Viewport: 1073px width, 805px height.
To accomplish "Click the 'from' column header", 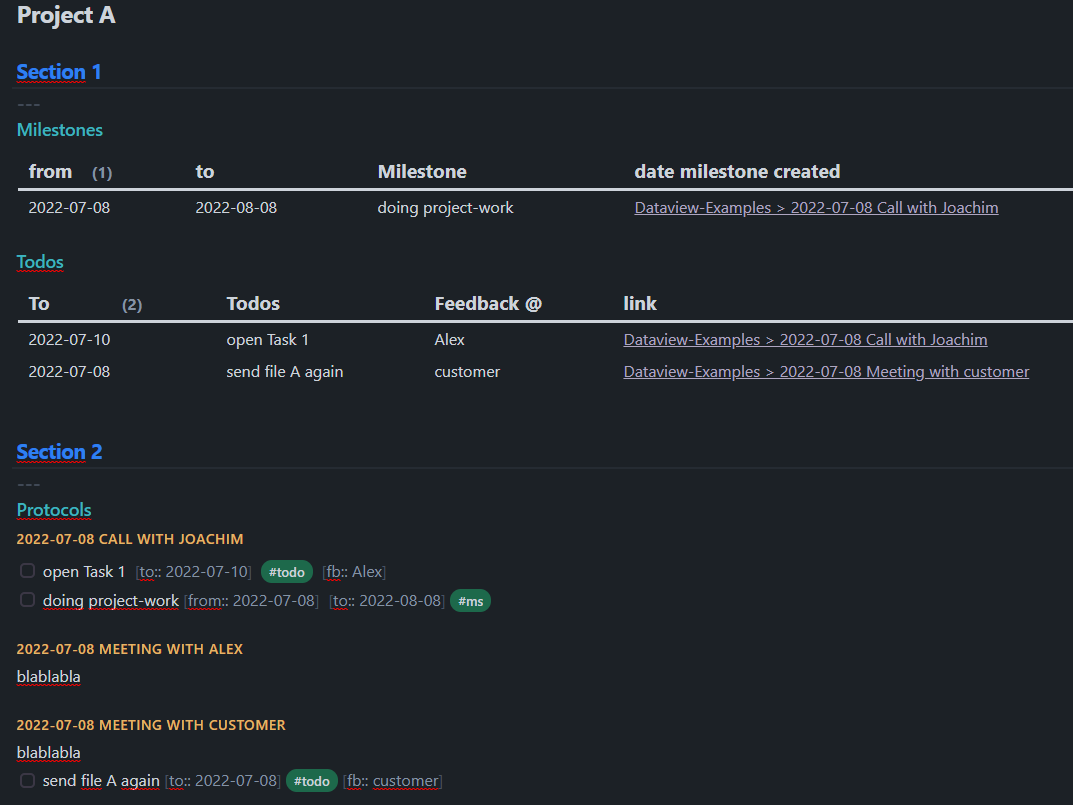I will (x=50, y=172).
